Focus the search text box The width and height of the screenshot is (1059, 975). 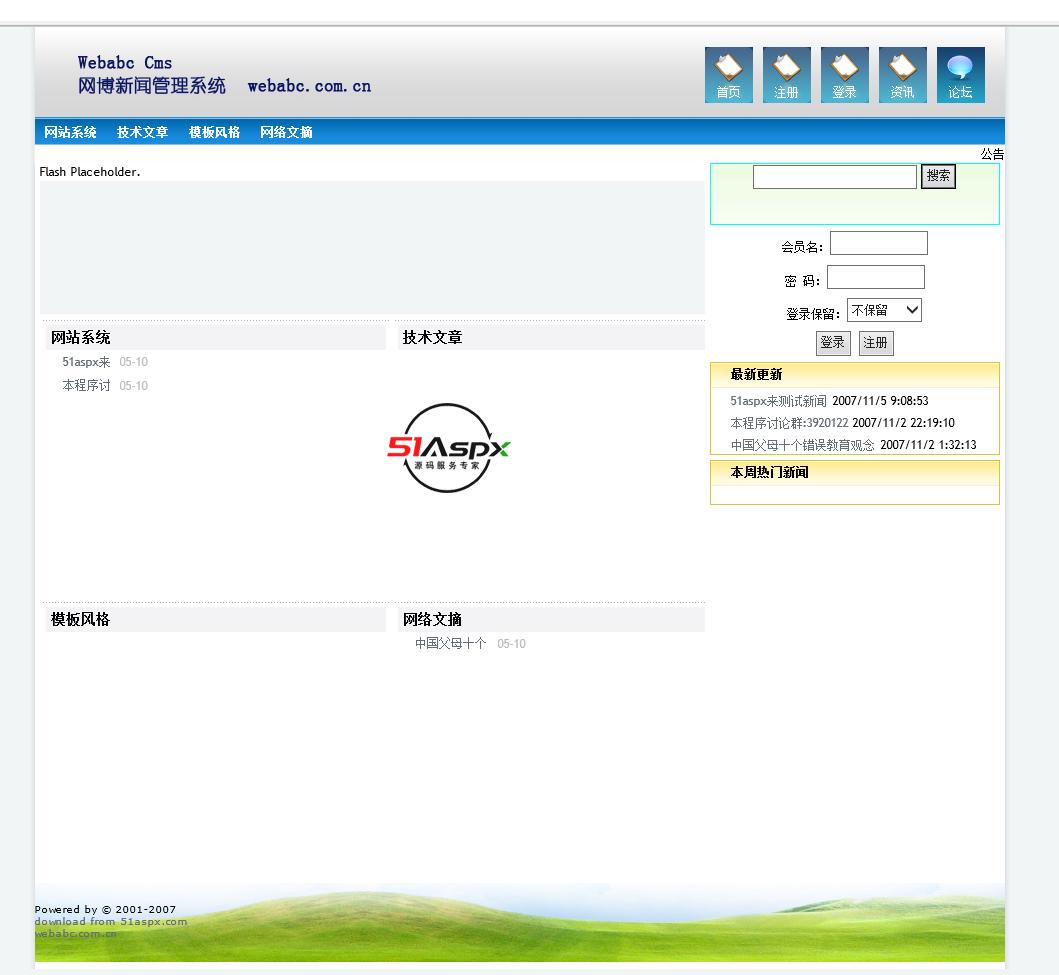[835, 177]
